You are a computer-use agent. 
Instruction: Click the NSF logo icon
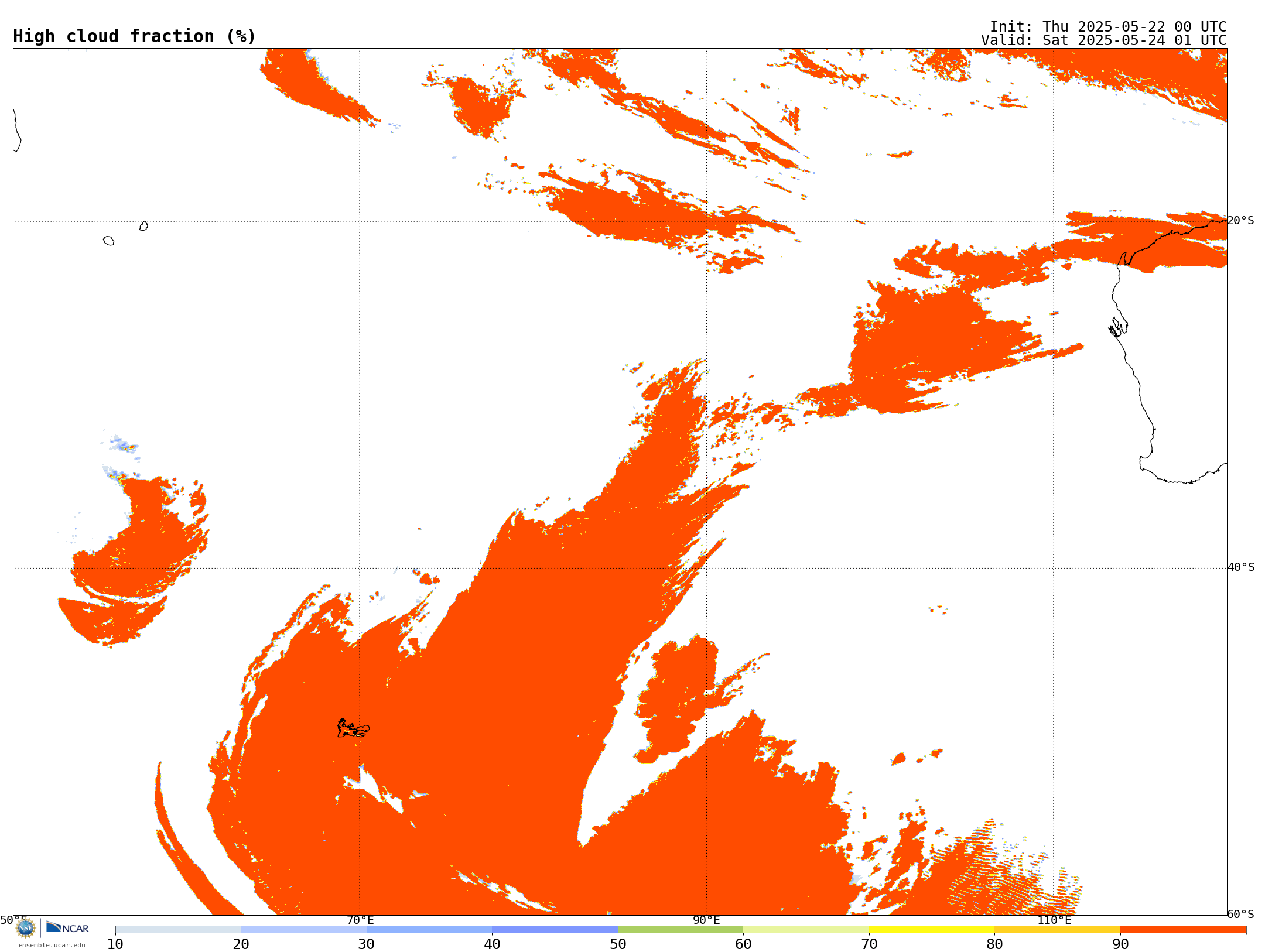point(26,928)
